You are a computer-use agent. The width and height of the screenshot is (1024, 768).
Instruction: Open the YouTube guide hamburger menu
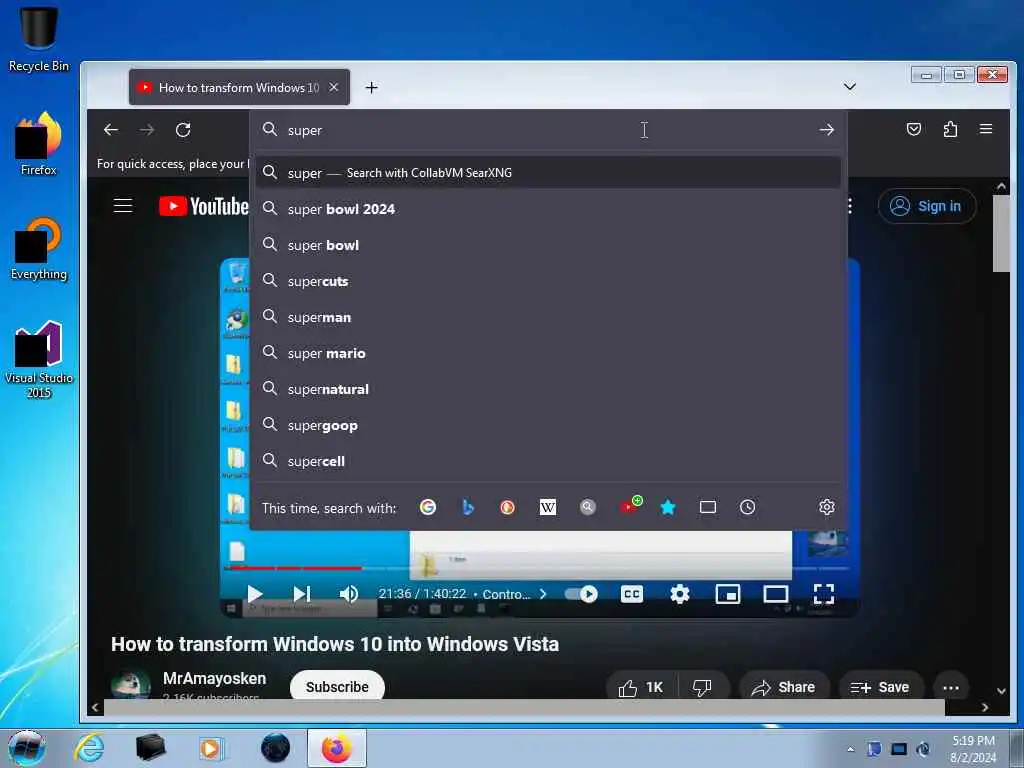(x=123, y=206)
